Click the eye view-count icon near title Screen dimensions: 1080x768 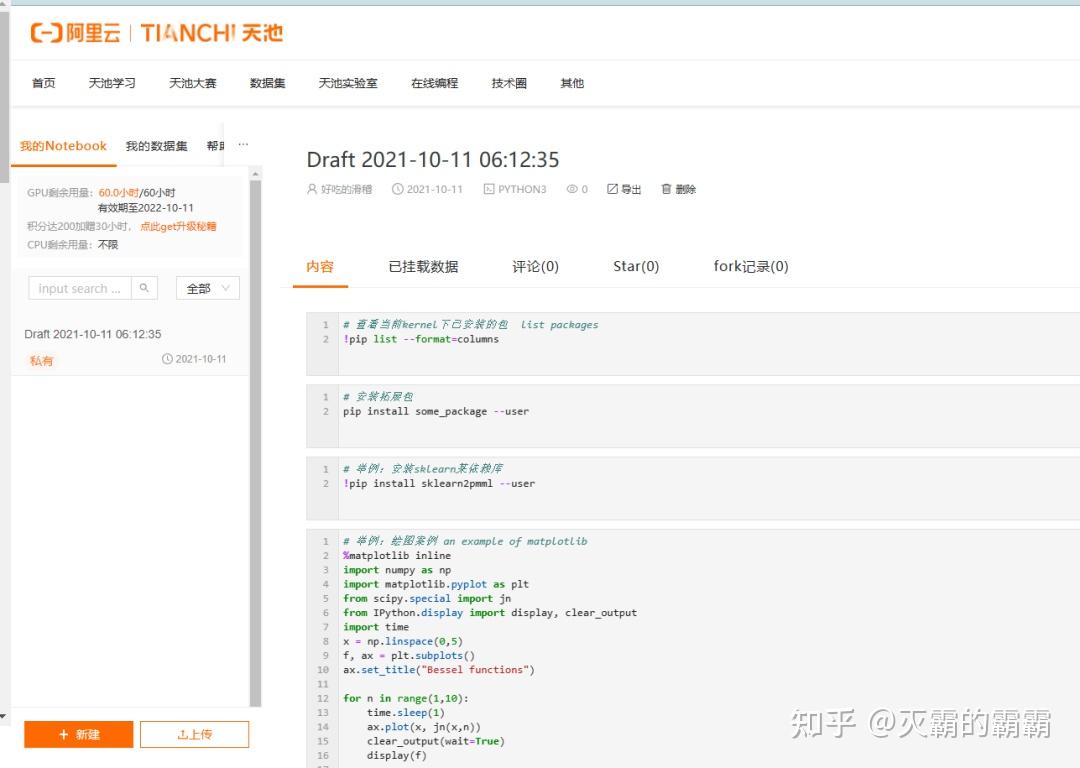click(571, 188)
